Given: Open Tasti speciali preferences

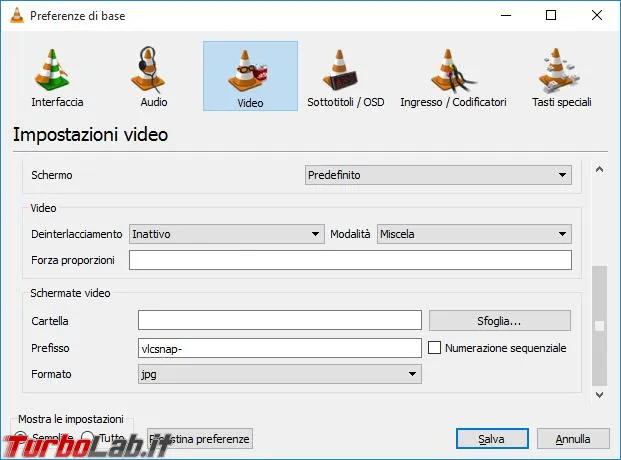Looking at the screenshot, I should [x=562, y=77].
